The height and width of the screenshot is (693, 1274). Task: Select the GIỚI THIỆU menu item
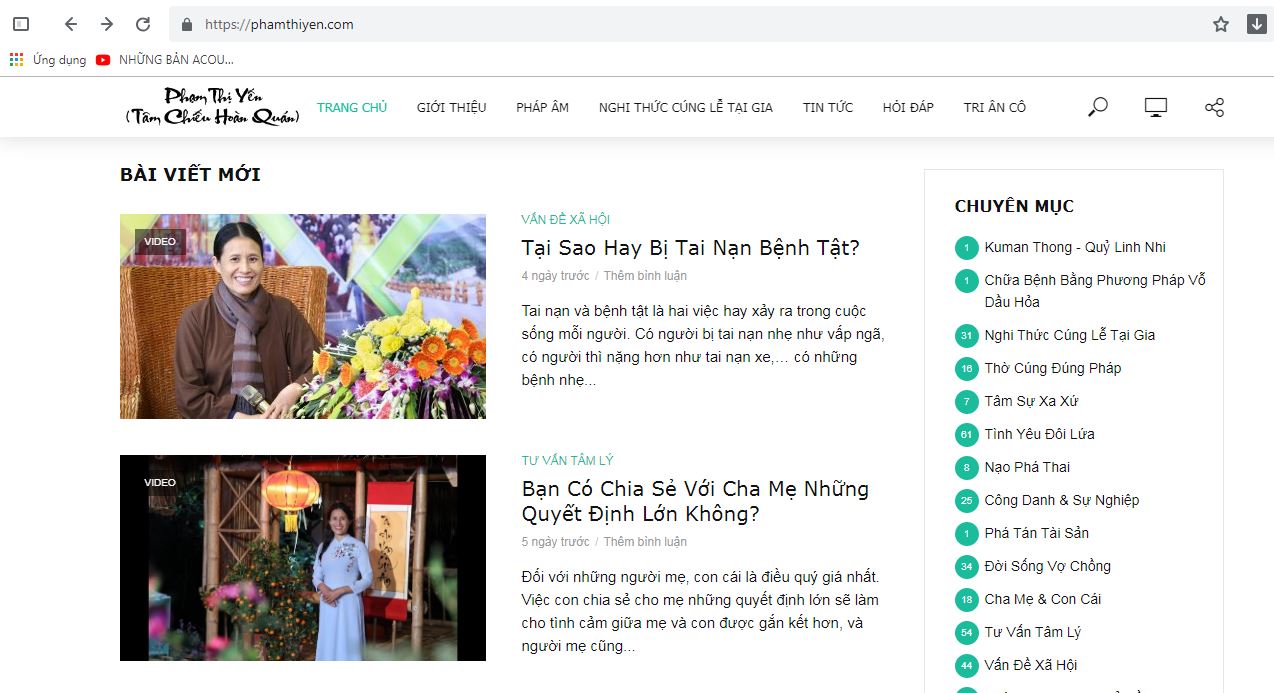click(x=451, y=107)
